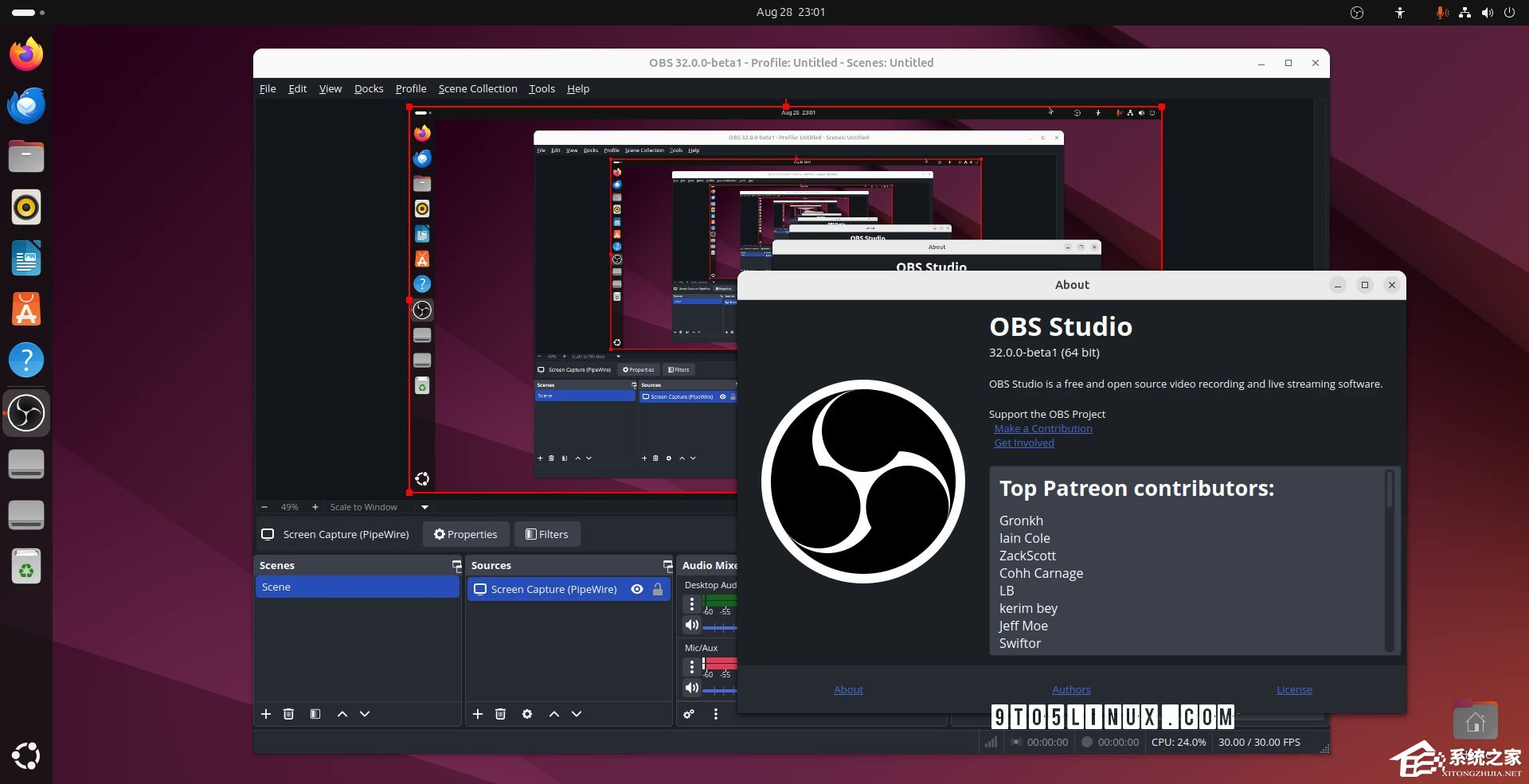Open advanced audio settings gear in mixer
Viewport: 1529px width, 784px height.
pyautogui.click(x=688, y=715)
